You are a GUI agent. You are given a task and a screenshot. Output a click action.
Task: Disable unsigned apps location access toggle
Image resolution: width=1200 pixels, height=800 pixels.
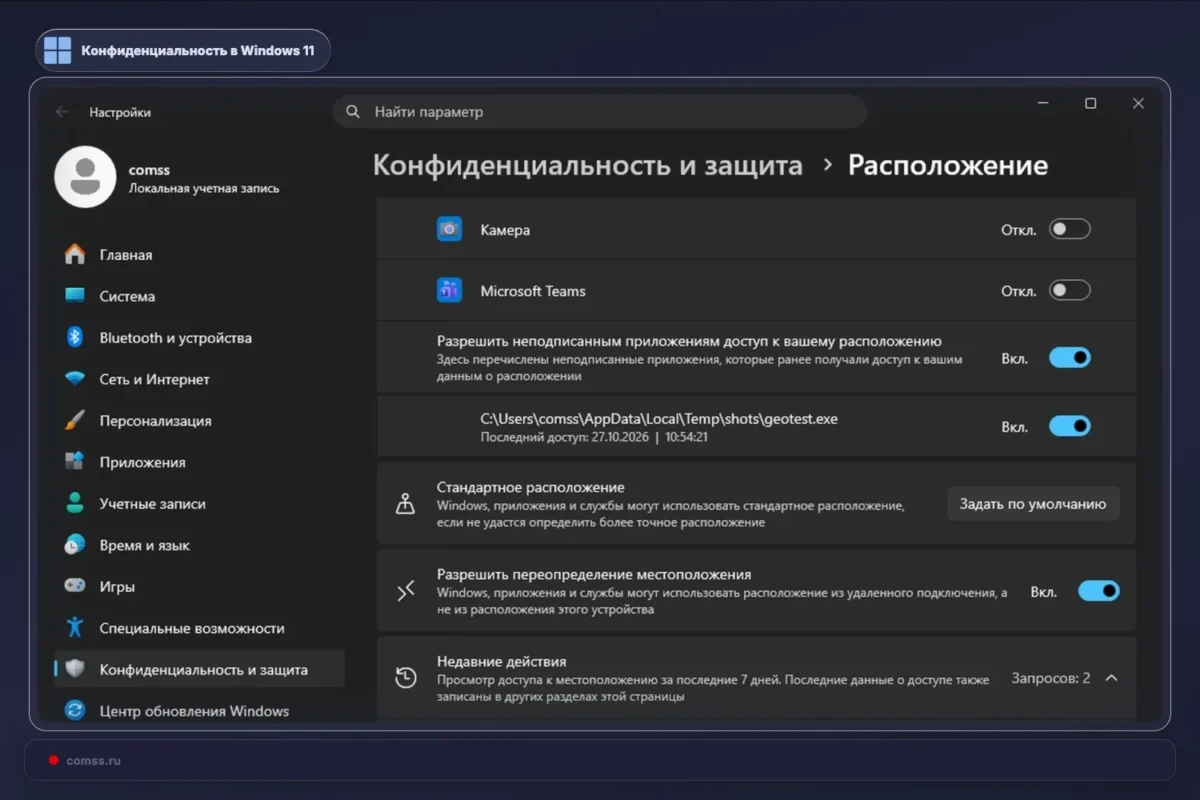tap(1069, 358)
